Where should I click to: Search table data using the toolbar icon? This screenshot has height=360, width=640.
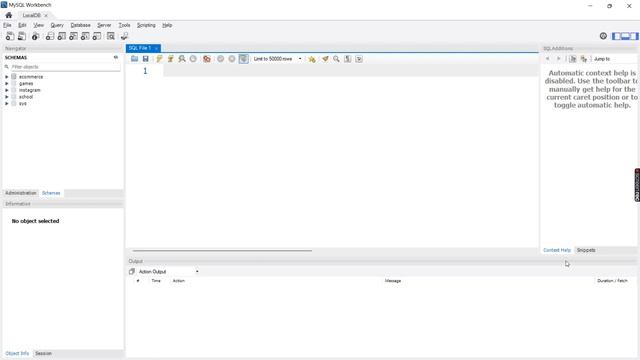111,36
